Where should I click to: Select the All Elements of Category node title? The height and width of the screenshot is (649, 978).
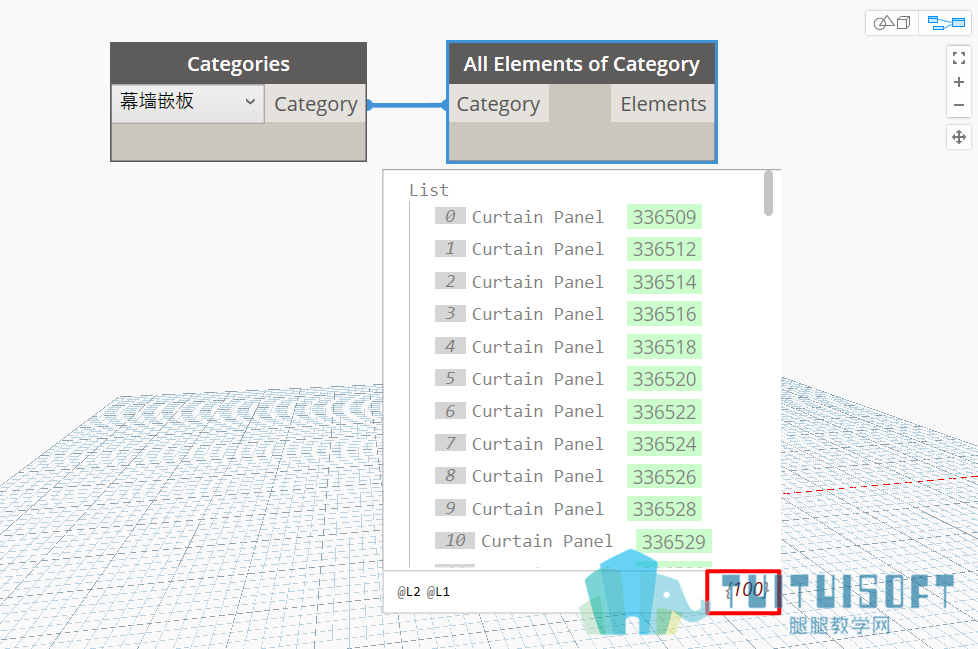[x=581, y=64]
